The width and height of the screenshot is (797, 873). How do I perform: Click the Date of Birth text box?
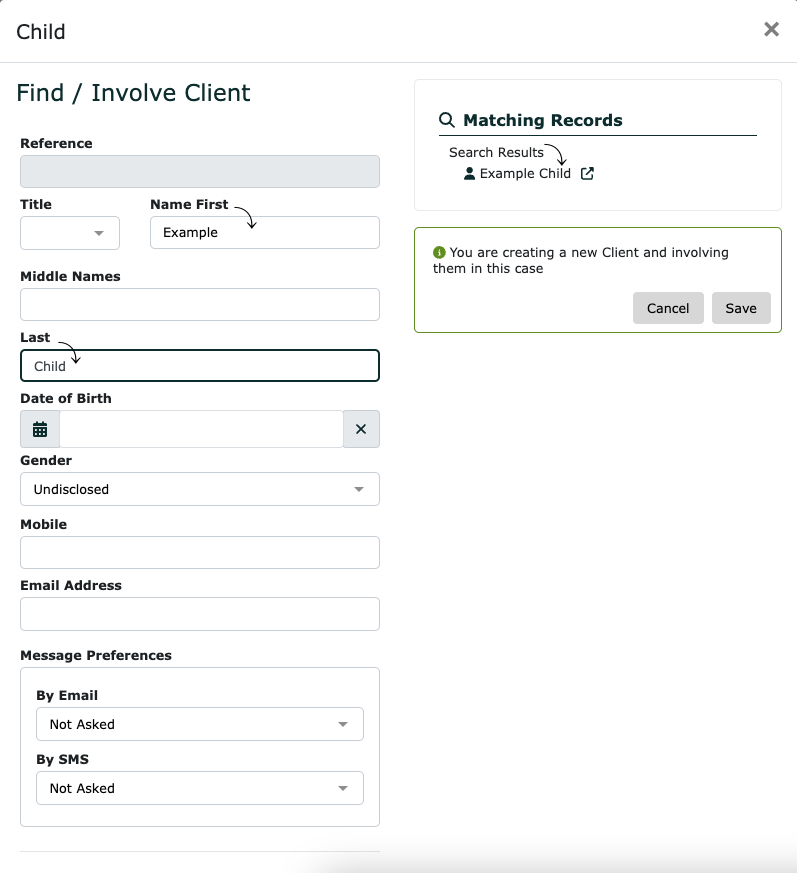click(202, 429)
